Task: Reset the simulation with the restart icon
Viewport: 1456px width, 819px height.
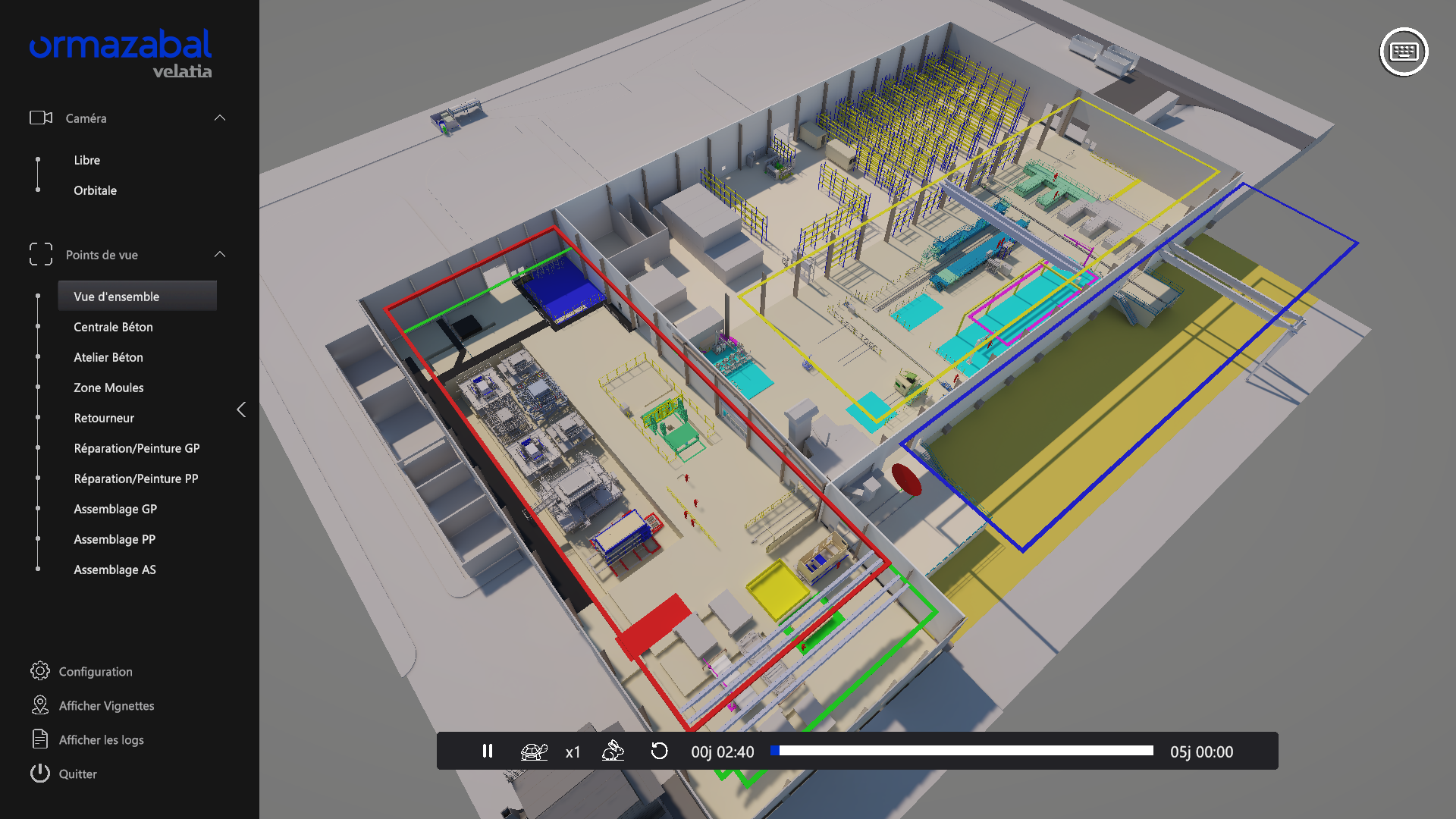Action: 660,751
